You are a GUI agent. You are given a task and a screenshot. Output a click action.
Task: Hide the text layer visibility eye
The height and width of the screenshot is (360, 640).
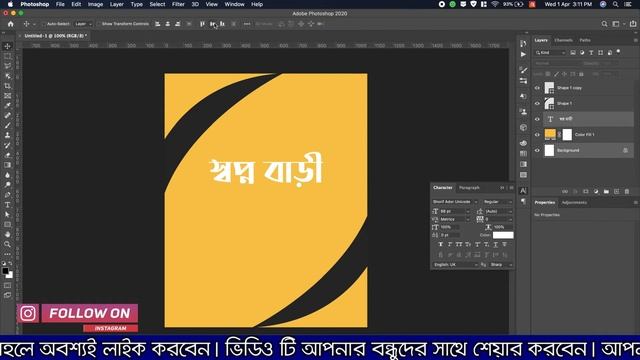tap(537, 119)
